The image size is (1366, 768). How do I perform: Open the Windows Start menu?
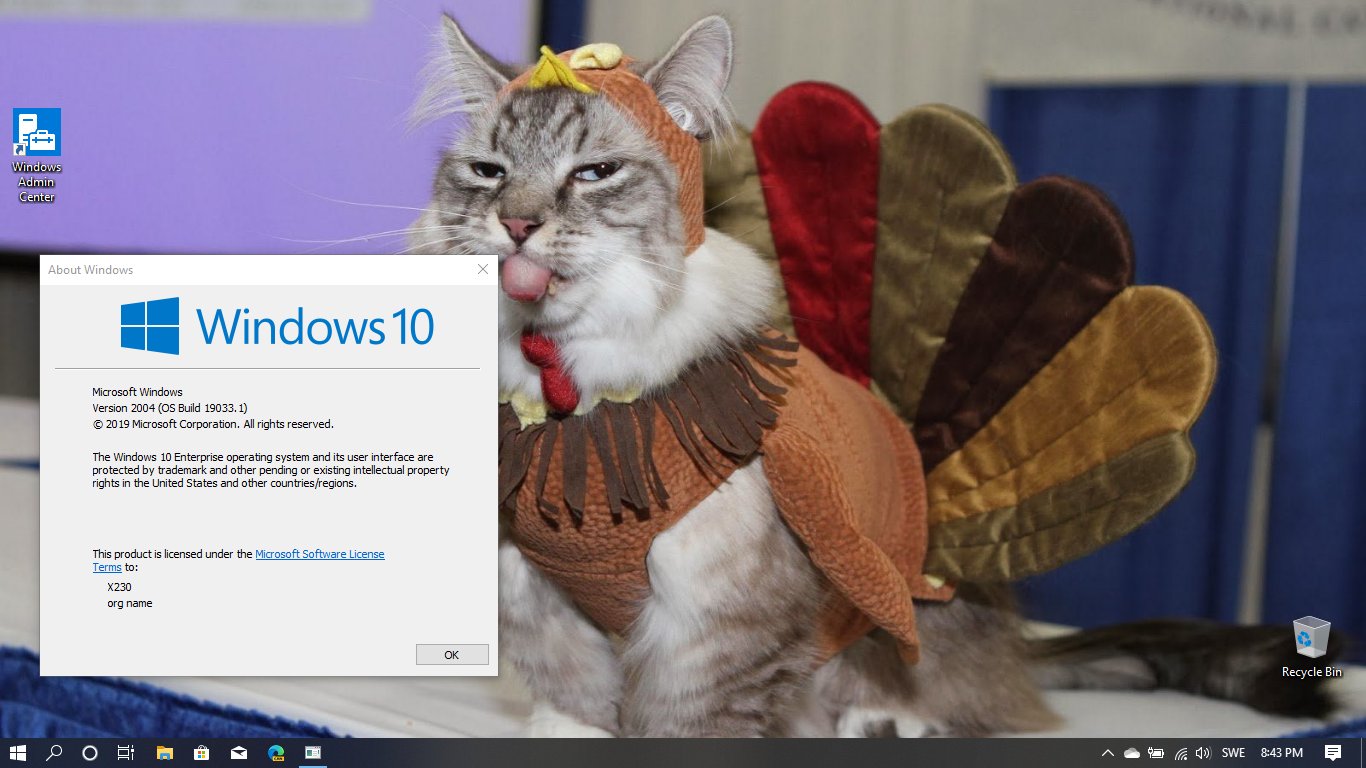click(18, 753)
